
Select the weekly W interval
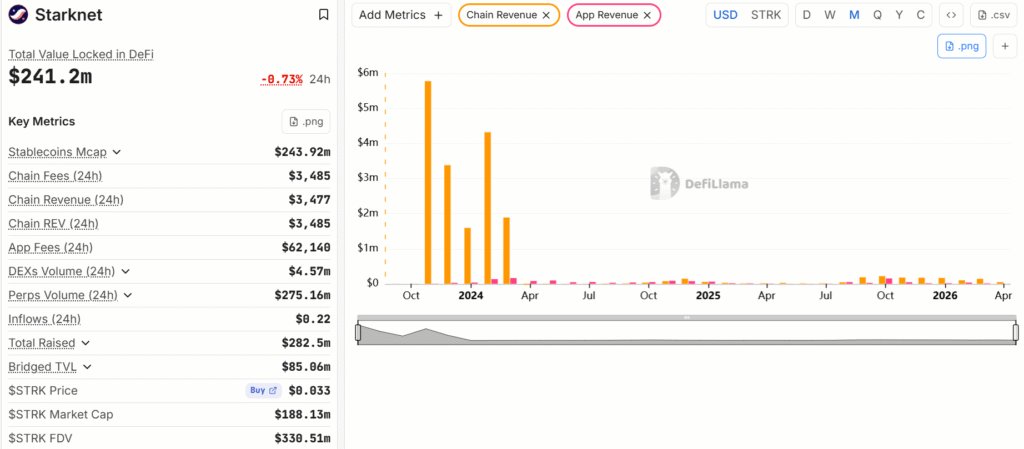829,15
